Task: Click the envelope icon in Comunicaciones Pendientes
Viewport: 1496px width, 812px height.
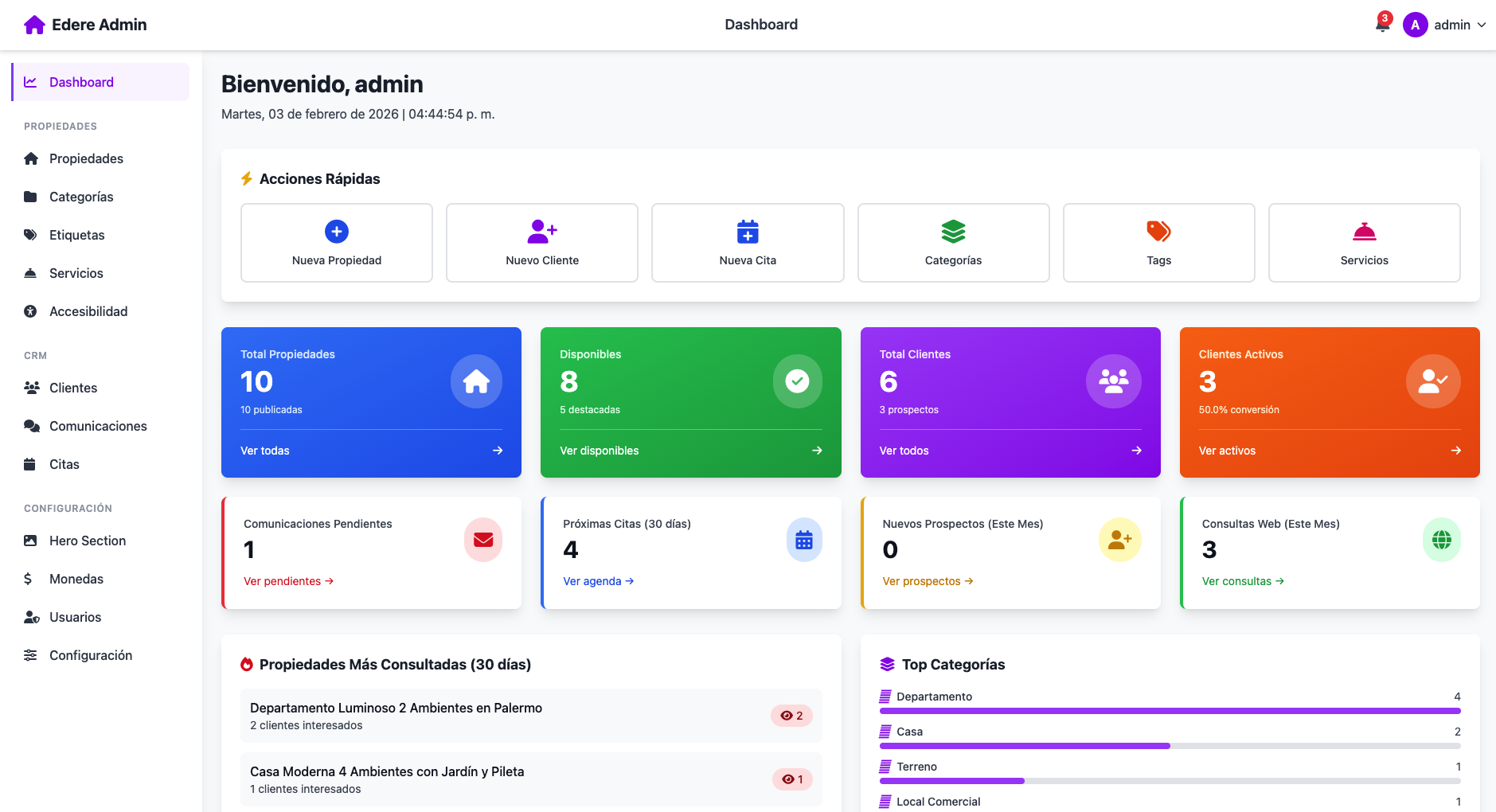Action: pyautogui.click(x=483, y=540)
